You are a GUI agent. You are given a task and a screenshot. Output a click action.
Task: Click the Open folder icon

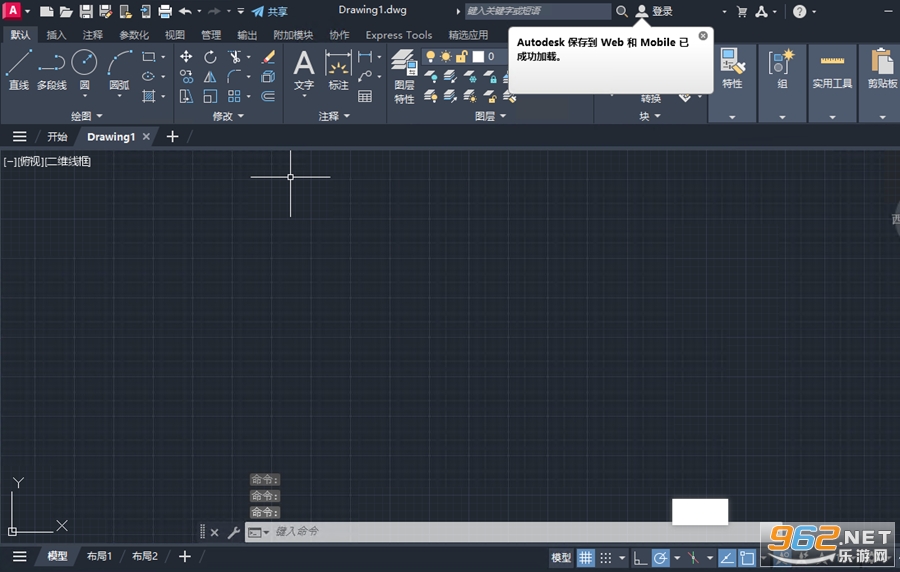pyautogui.click(x=66, y=11)
